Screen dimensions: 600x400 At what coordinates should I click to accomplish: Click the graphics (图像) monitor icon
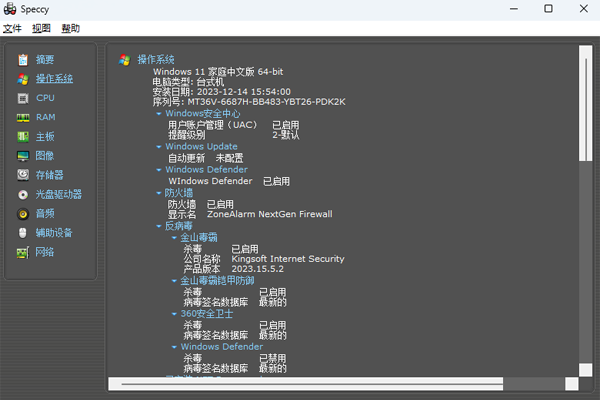point(23,156)
